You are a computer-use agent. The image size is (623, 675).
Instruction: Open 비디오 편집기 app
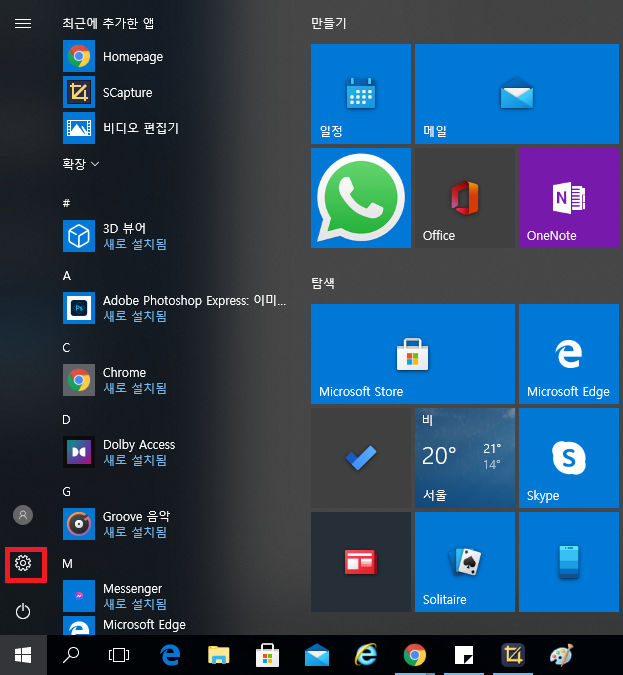coord(121,128)
